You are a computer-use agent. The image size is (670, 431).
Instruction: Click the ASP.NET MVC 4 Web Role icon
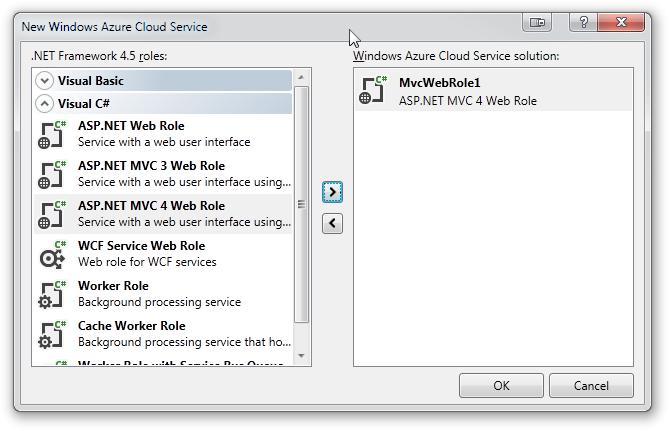coord(52,214)
